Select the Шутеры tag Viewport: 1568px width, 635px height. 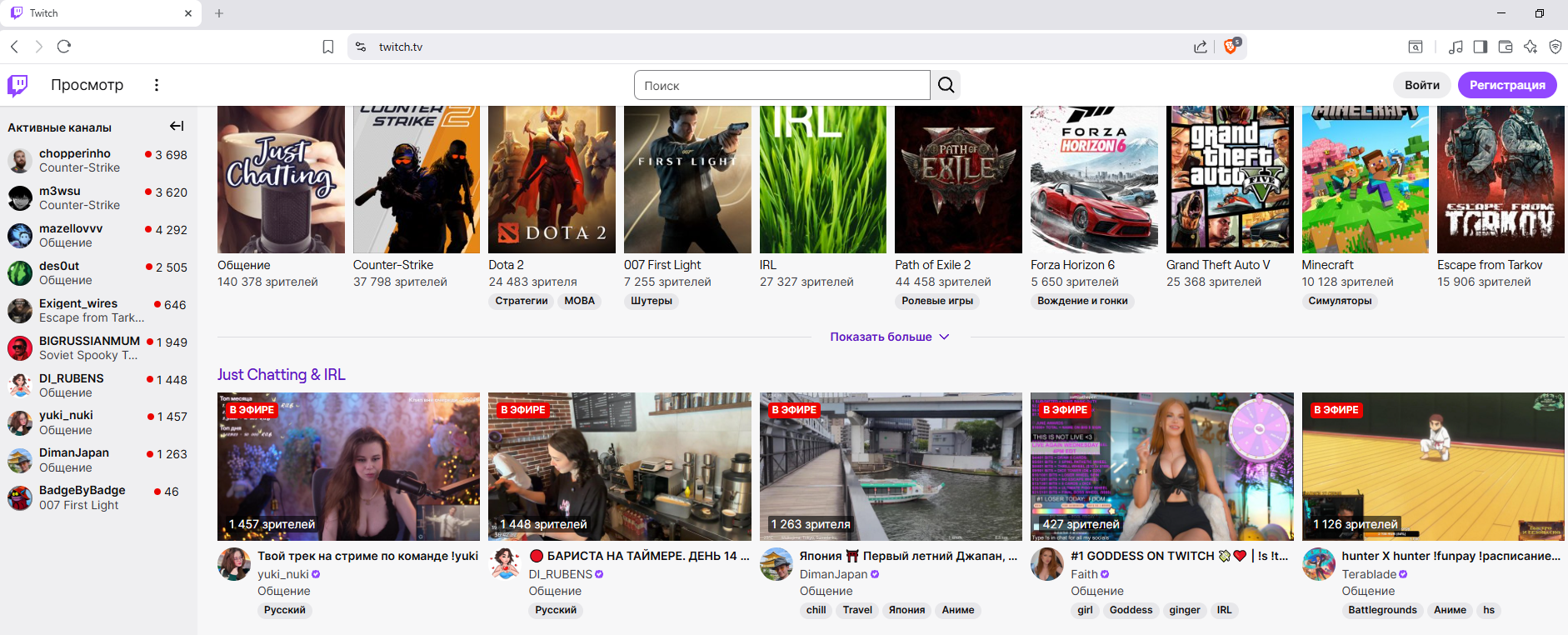[652, 301]
